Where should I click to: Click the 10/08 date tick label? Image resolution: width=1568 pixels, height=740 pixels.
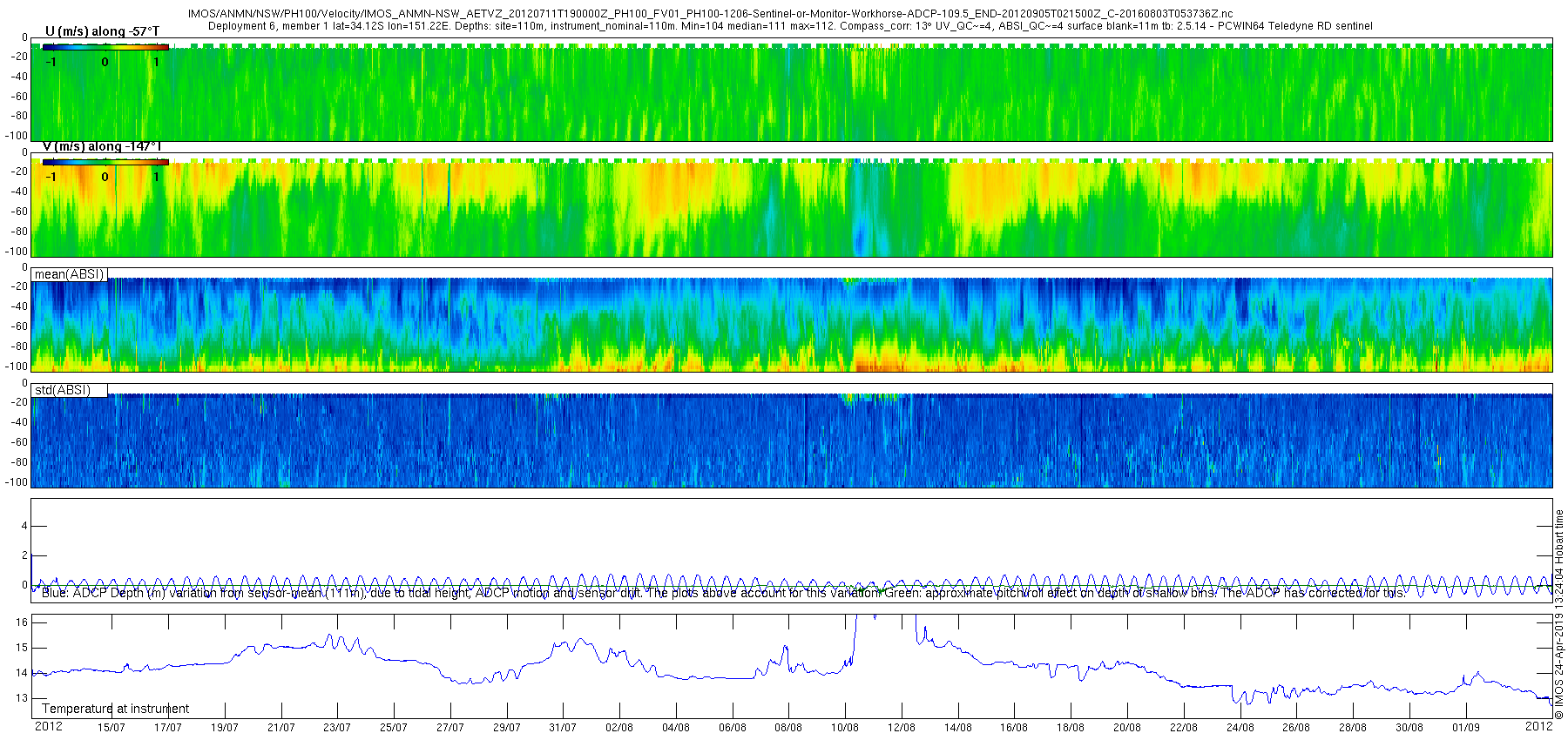pyautogui.click(x=845, y=728)
